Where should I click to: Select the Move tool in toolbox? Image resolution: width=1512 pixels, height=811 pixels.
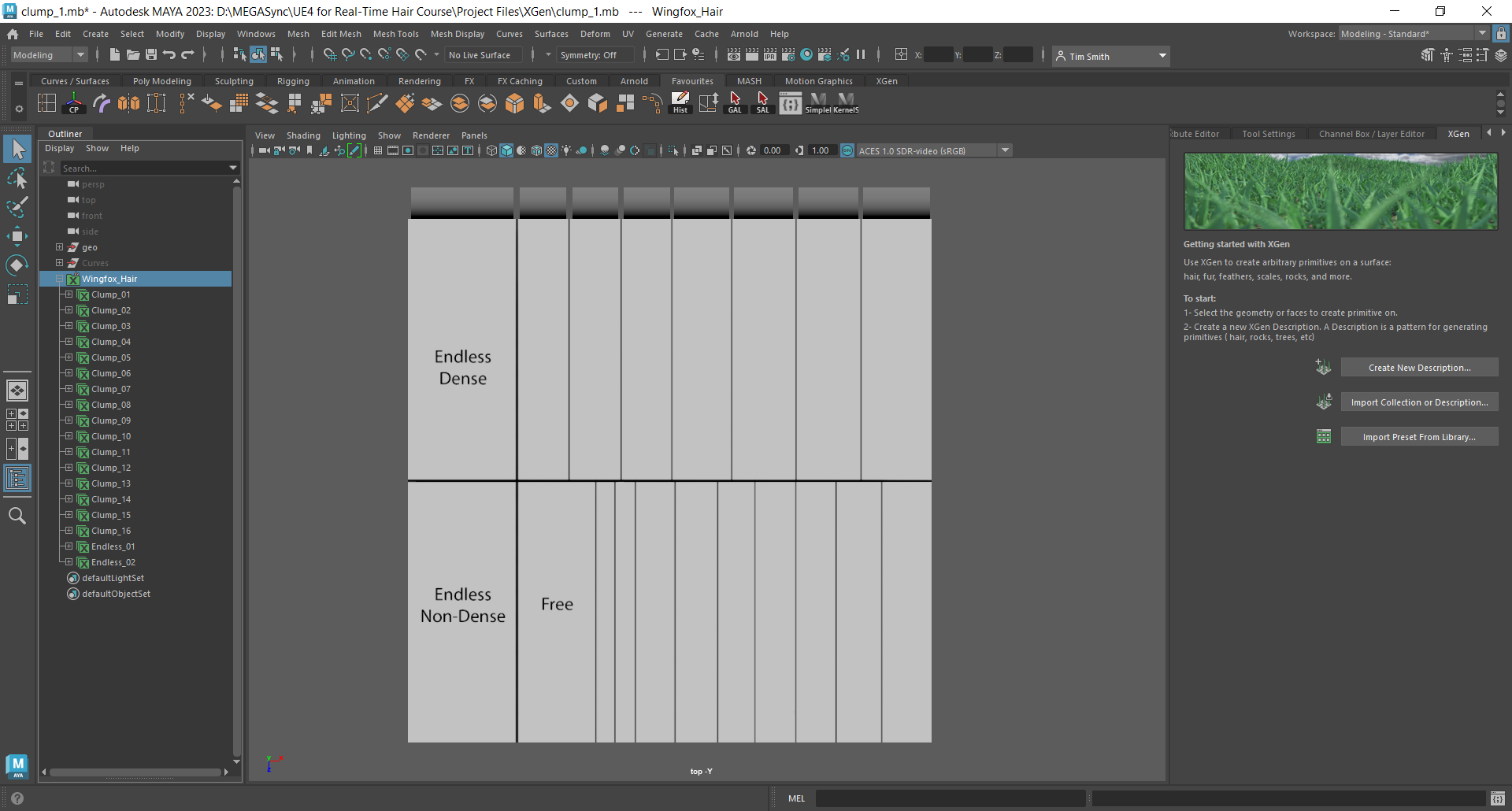point(17,236)
